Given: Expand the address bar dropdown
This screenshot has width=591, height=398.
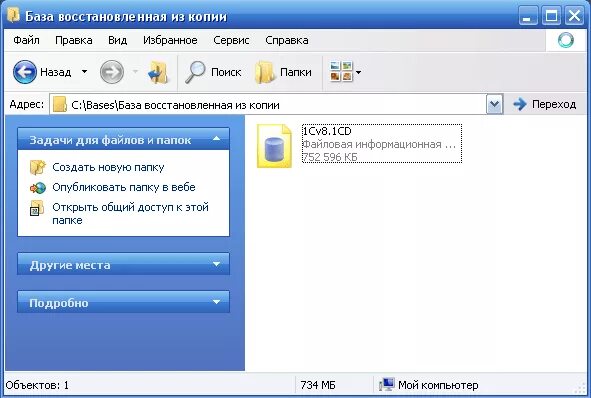Looking at the screenshot, I should click(x=494, y=104).
